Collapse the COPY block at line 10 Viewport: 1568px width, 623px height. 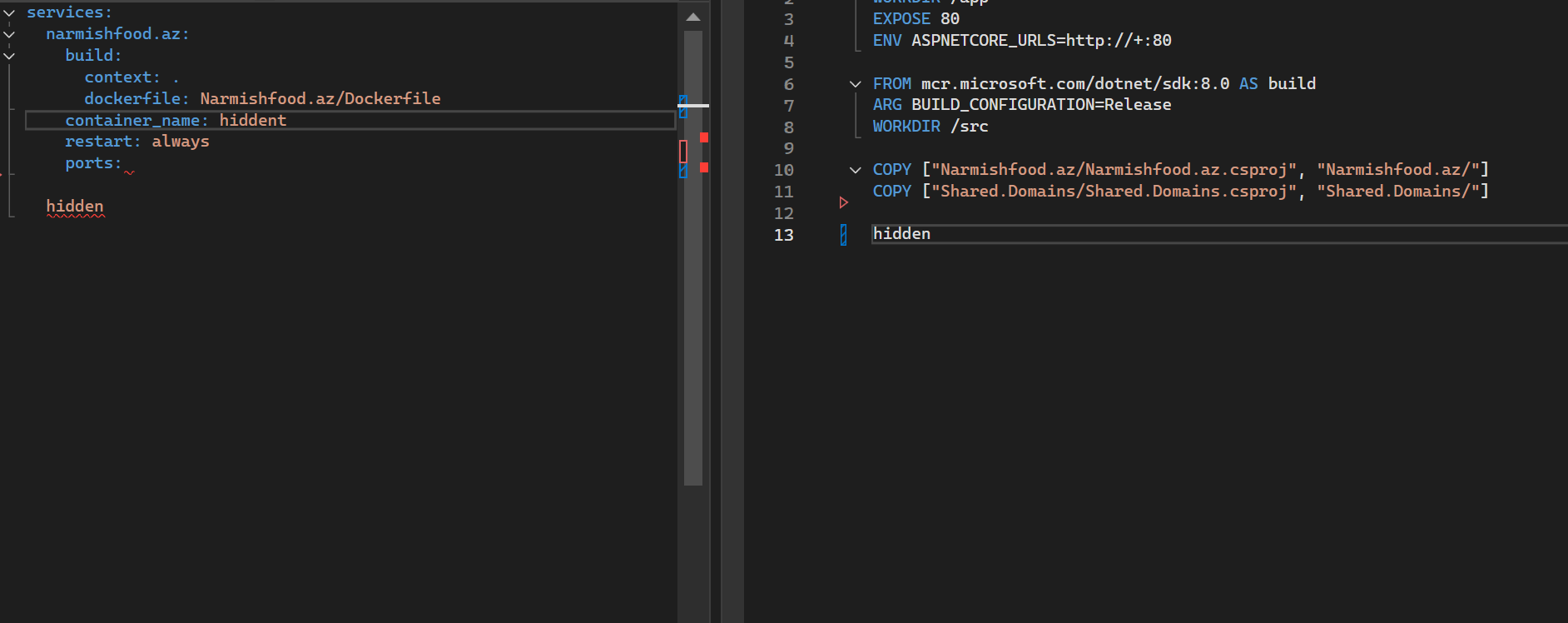(855, 170)
